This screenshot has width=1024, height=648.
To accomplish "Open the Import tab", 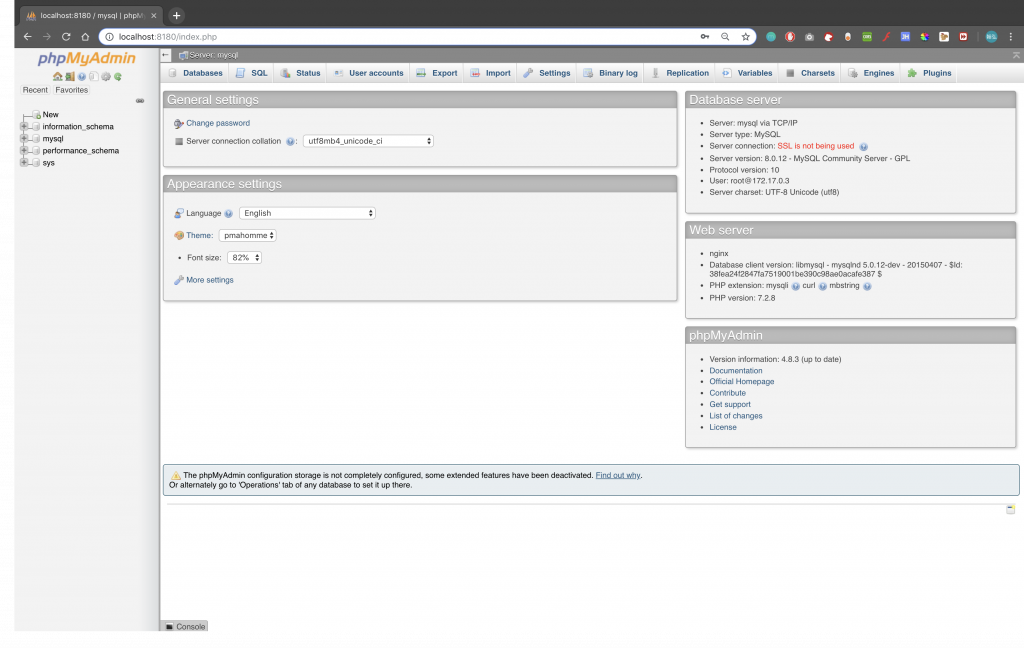I will [490, 73].
